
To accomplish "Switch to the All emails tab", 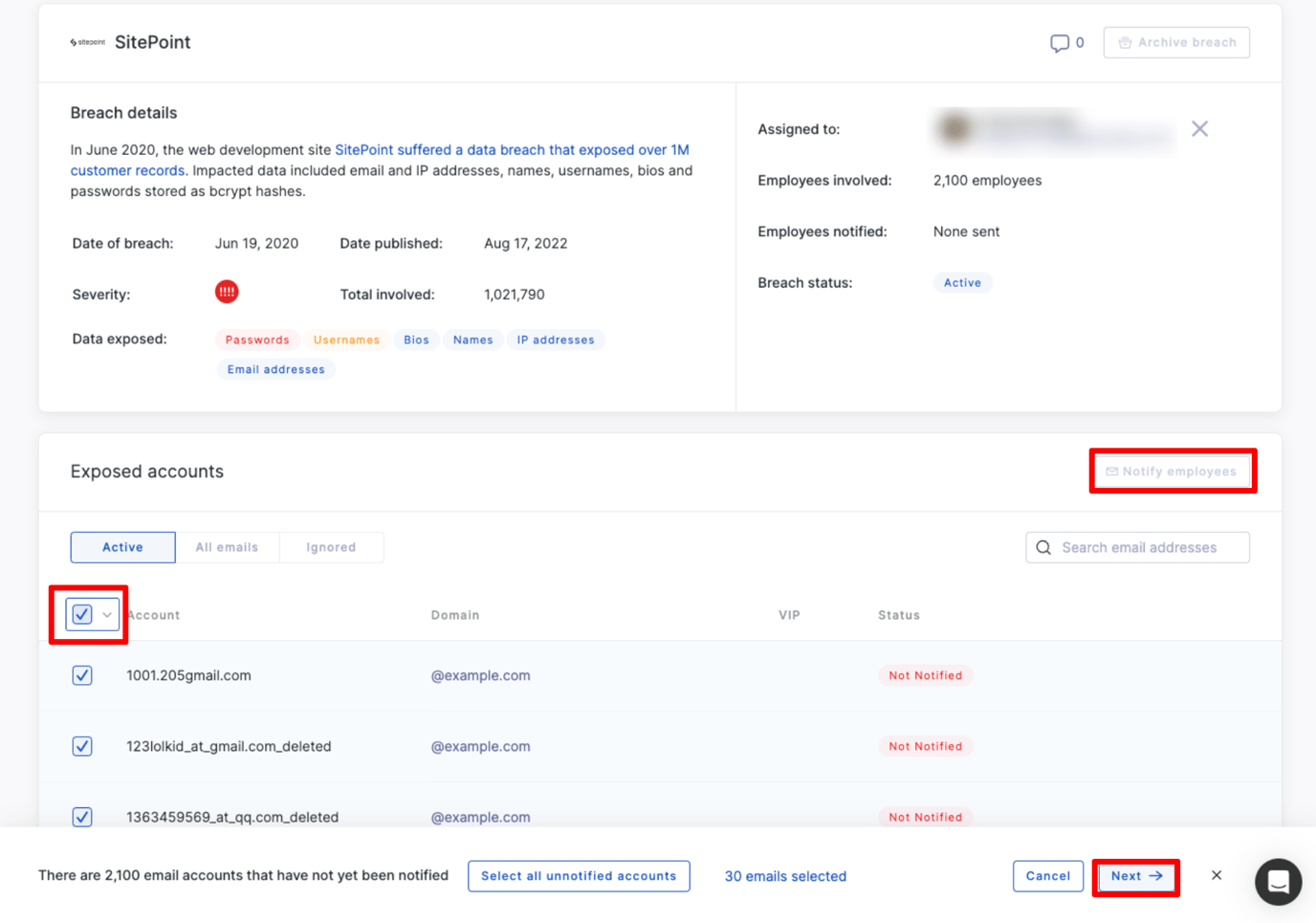I will 227,547.
